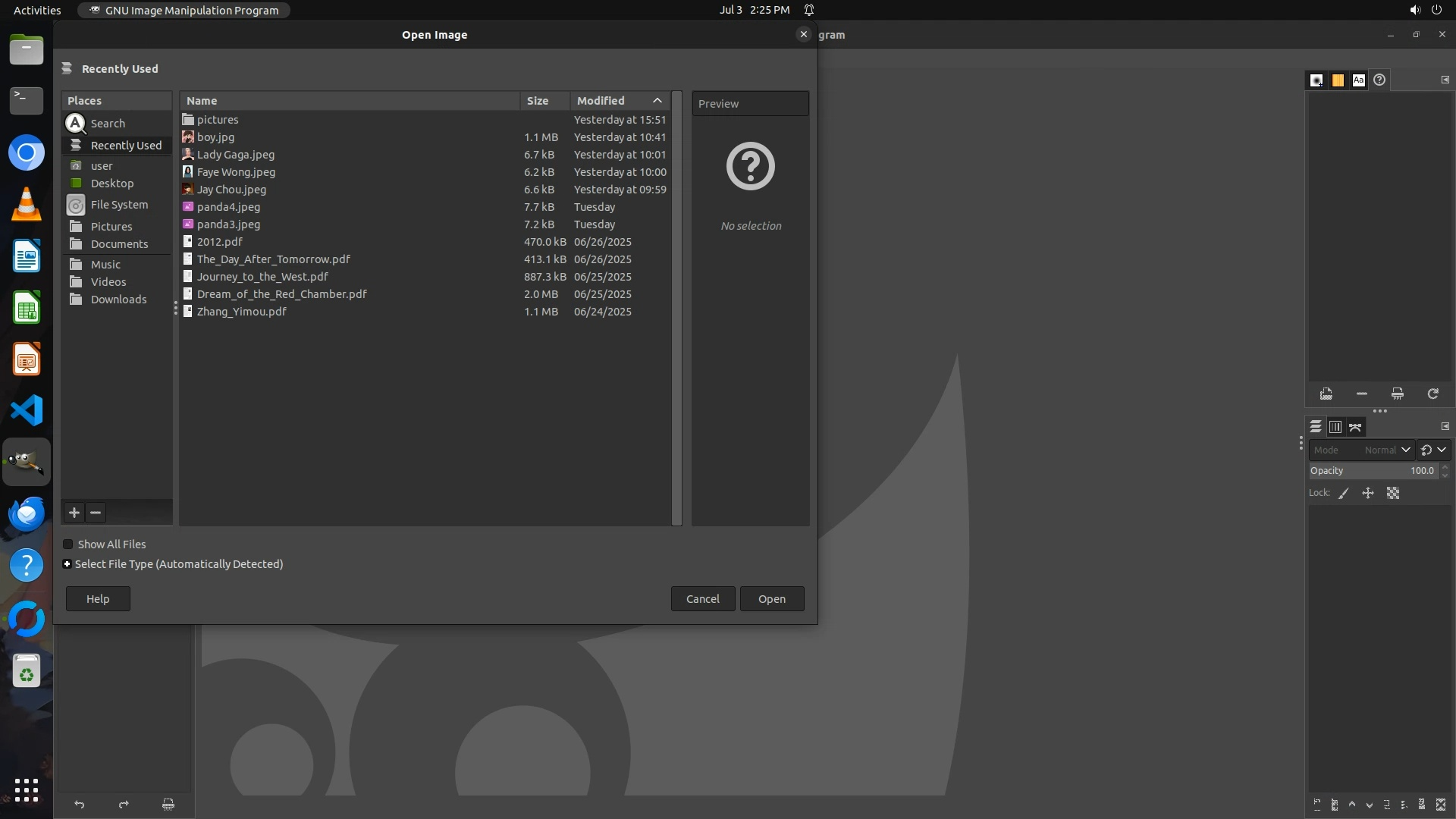Open the Fonts tab icon
Screen dimensions: 1456x819
coord(1358,80)
